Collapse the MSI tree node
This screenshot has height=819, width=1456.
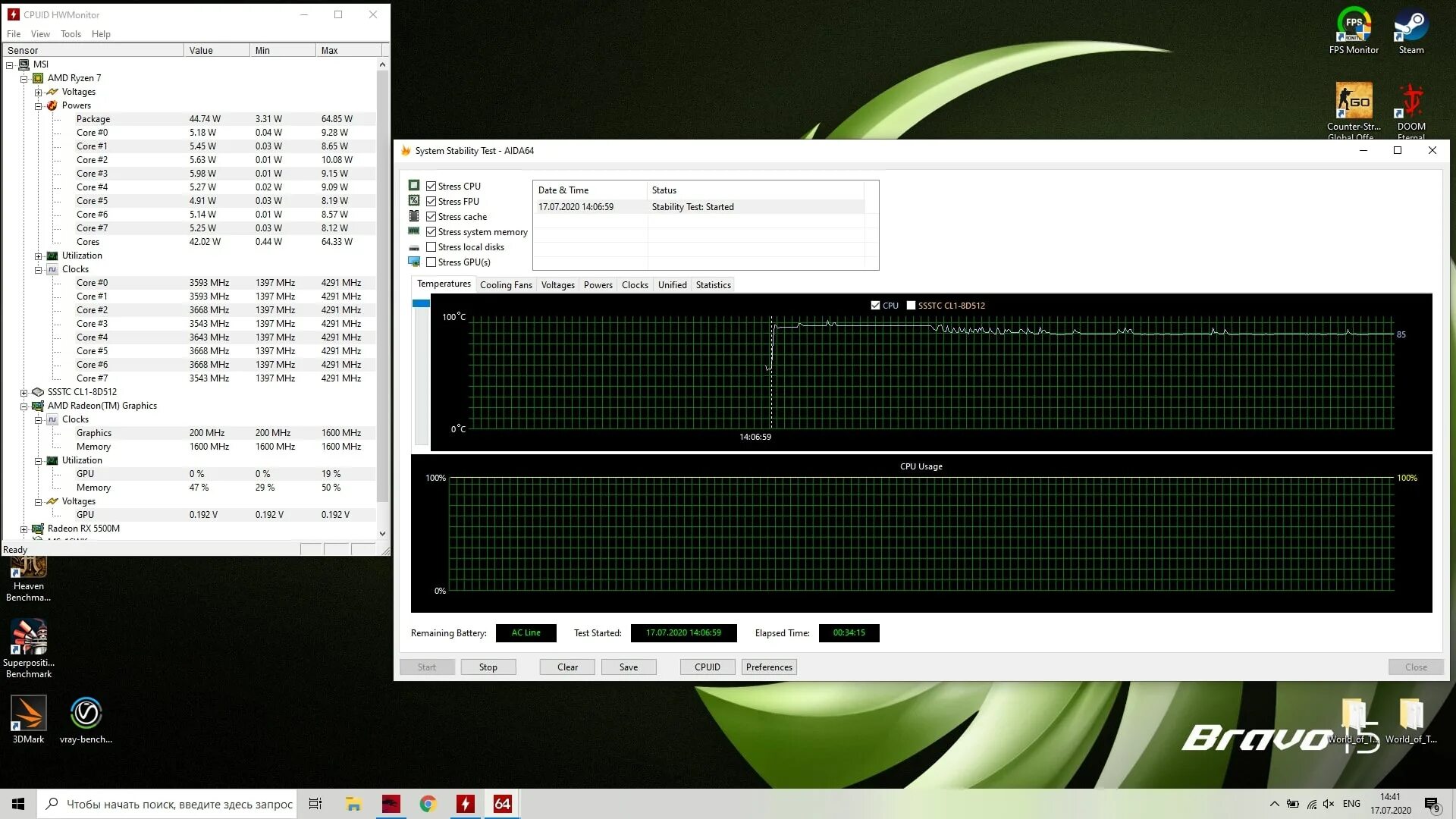click(10, 65)
